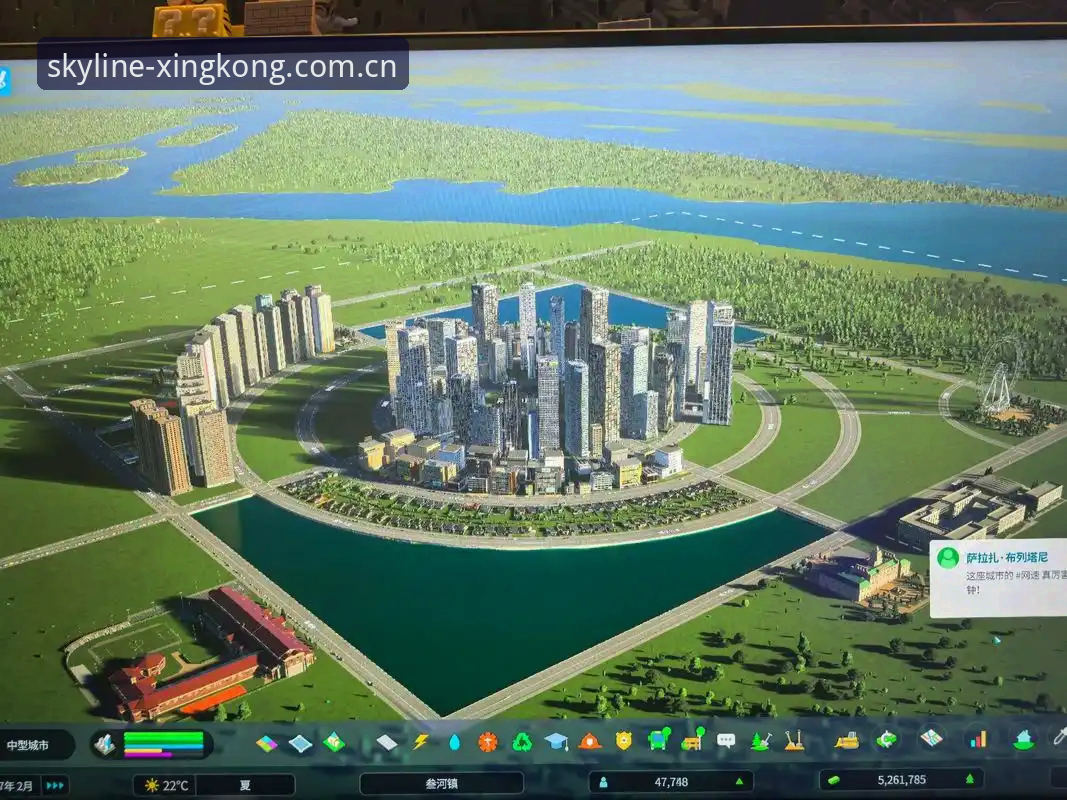Image resolution: width=1067 pixels, height=800 pixels.
Task: Open the Signature buildings menu (green diamond)
Action: [x=333, y=741]
